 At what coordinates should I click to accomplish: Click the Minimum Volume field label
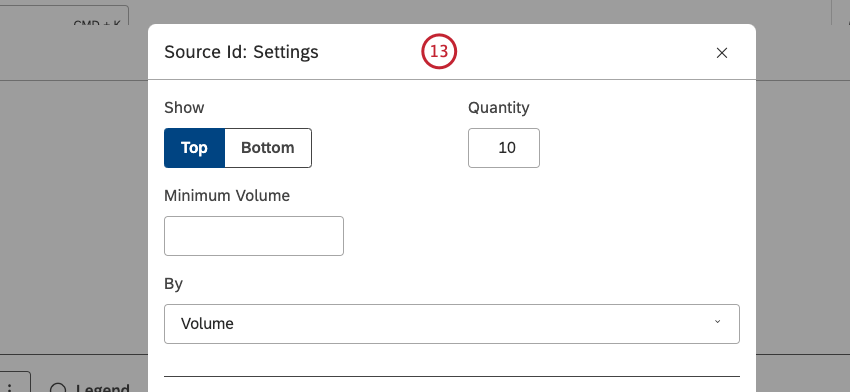point(227,195)
